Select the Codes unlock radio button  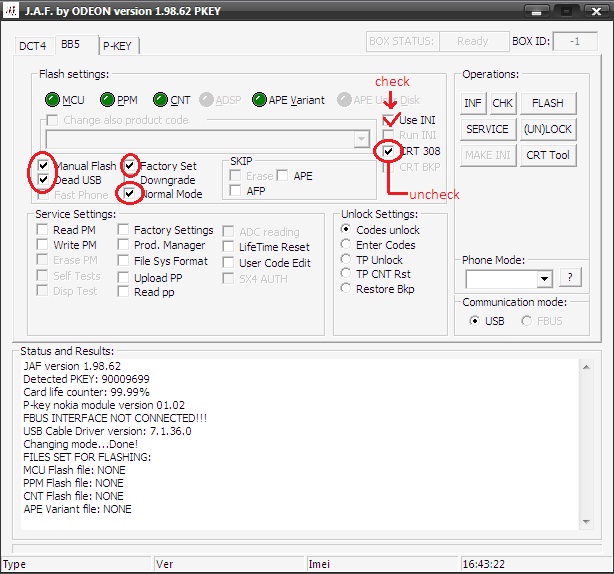(x=345, y=229)
